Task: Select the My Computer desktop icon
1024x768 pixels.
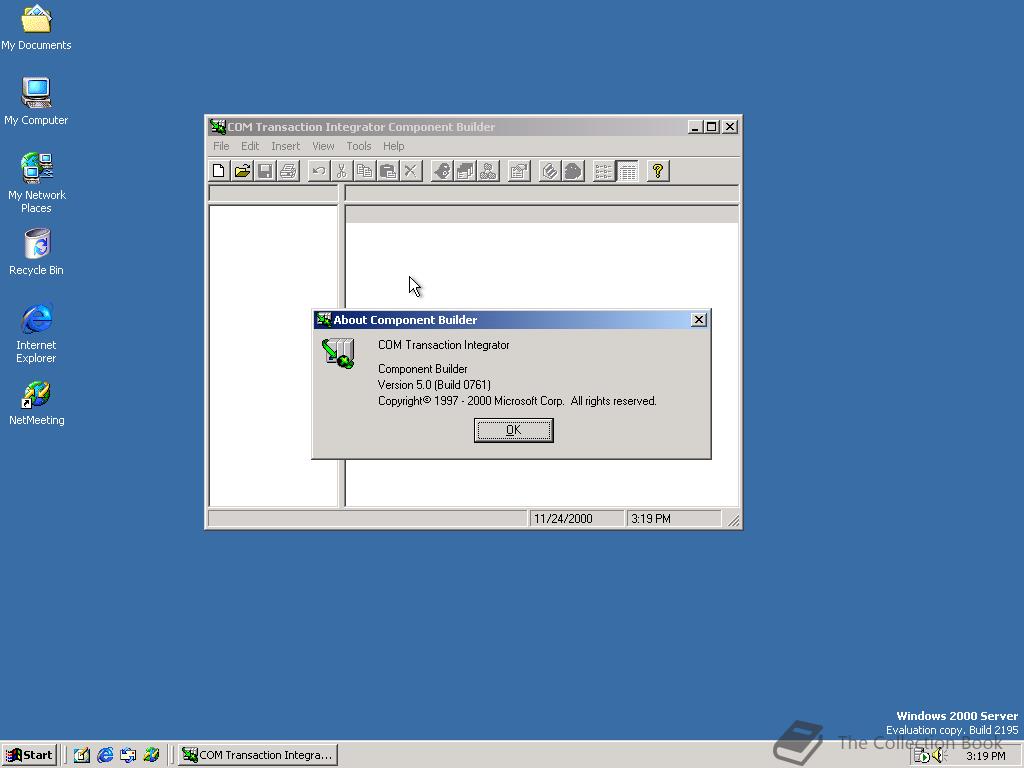Action: point(36,101)
